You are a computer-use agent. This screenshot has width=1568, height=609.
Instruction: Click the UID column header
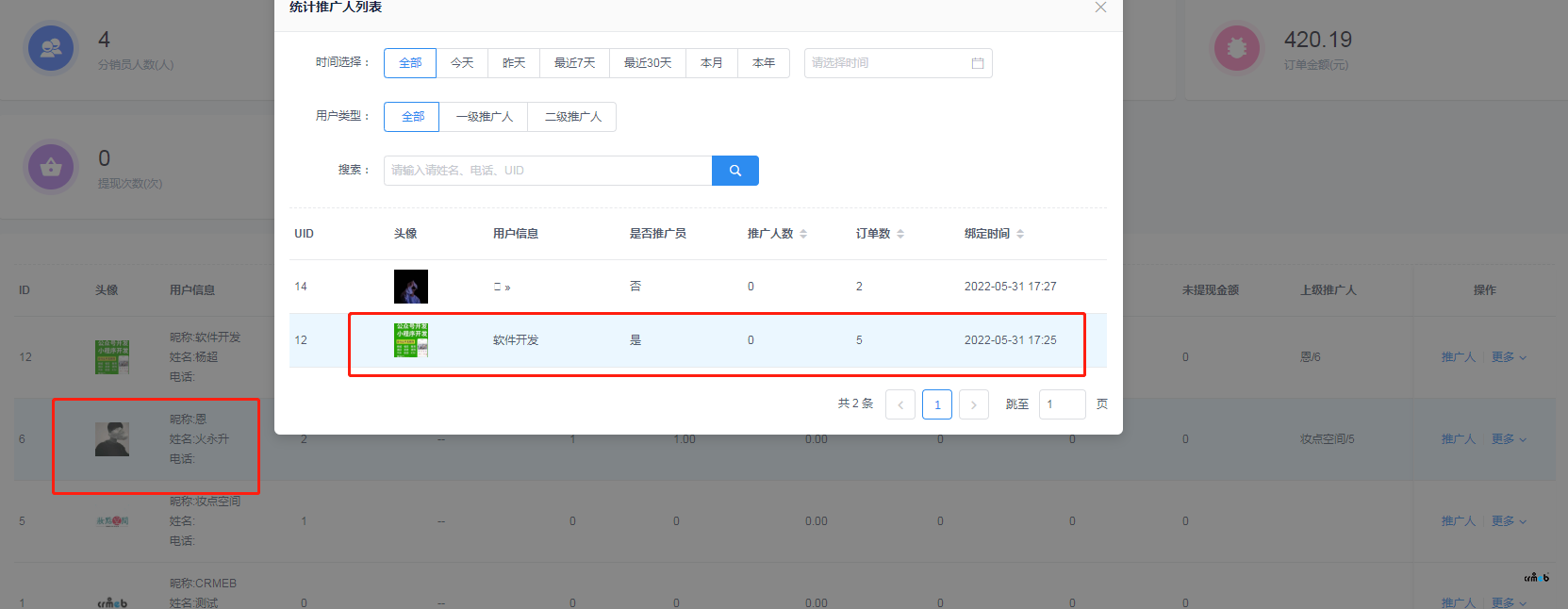[x=304, y=234]
